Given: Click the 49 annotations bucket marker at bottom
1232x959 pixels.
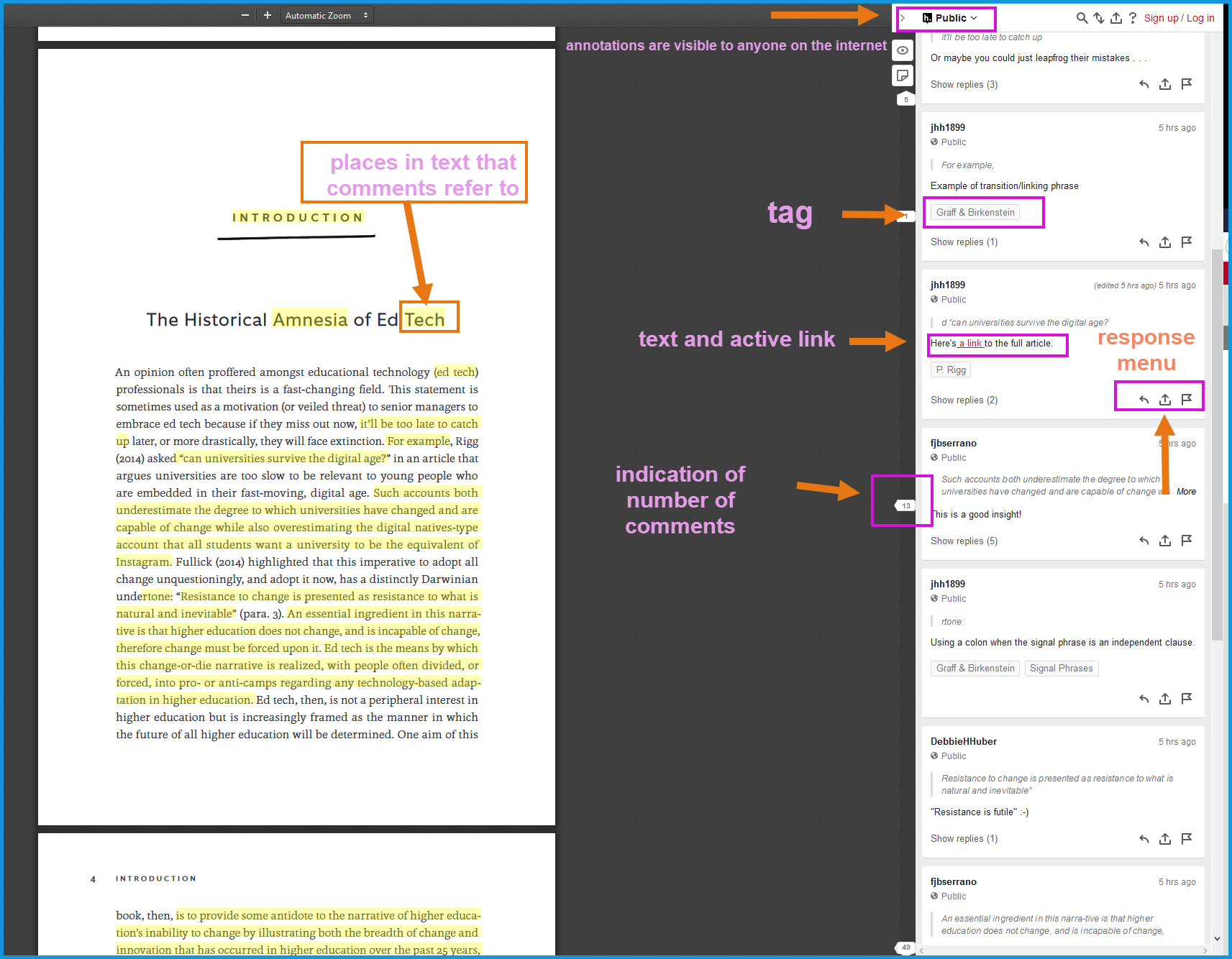Looking at the screenshot, I should point(905,947).
